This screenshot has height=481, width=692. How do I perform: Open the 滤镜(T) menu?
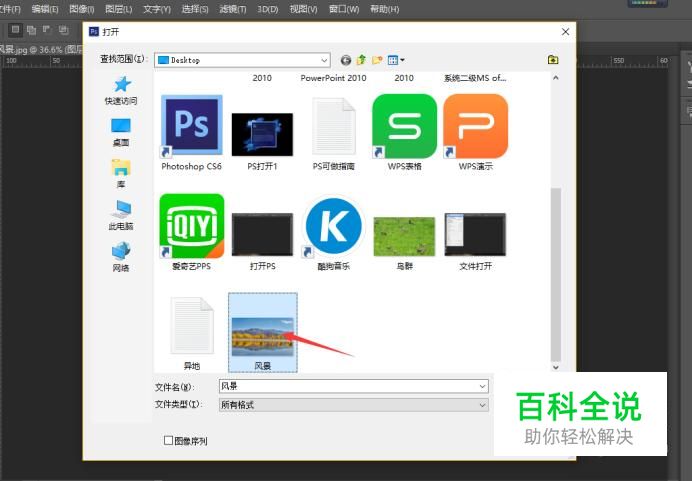point(233,9)
